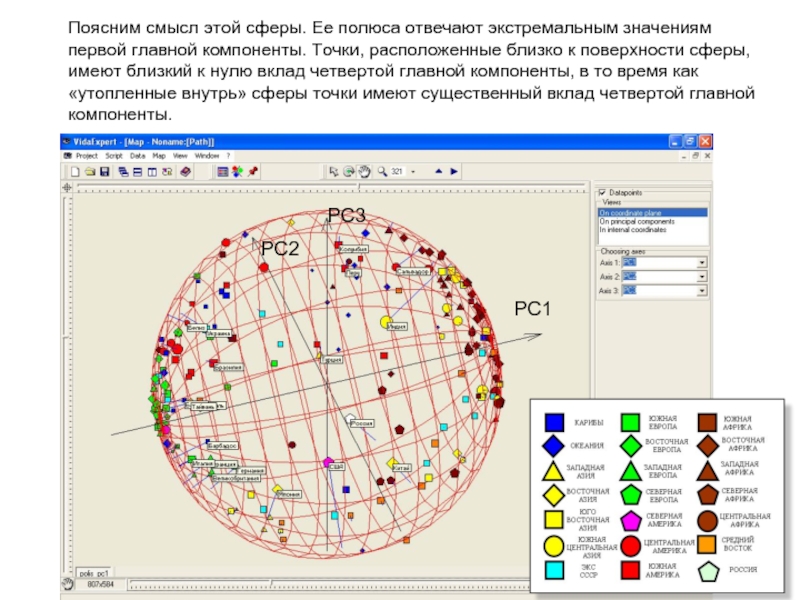Image resolution: width=800 pixels, height=600 pixels.
Task: Click the Save floppy disk icon
Action: coord(105,171)
